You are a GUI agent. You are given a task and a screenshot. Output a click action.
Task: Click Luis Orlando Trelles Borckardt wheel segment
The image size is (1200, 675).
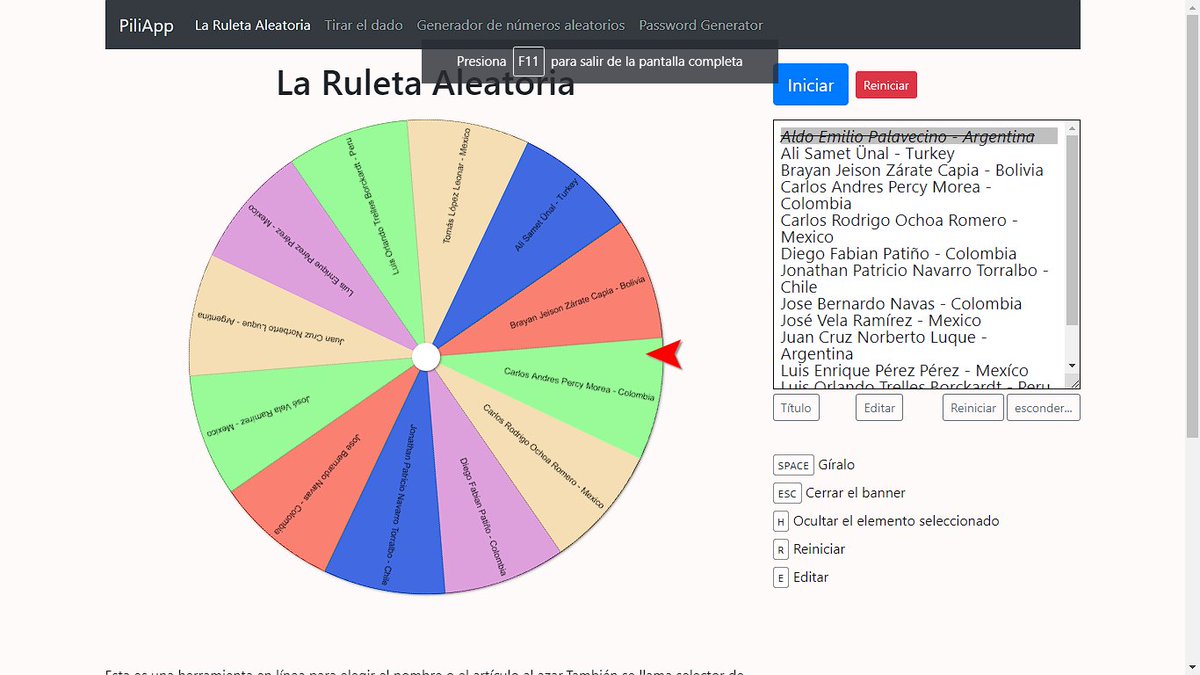coord(370,205)
